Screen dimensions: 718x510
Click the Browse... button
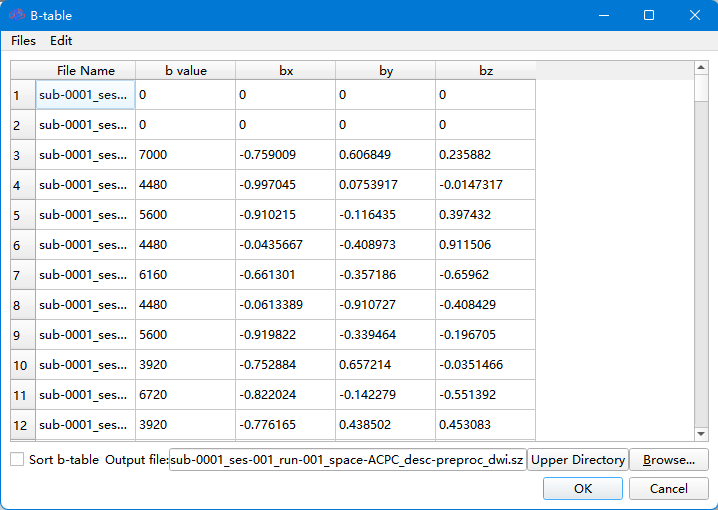pyautogui.click(x=669, y=460)
